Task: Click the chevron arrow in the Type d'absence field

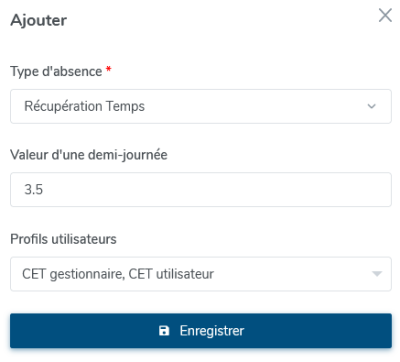Action: [x=371, y=106]
